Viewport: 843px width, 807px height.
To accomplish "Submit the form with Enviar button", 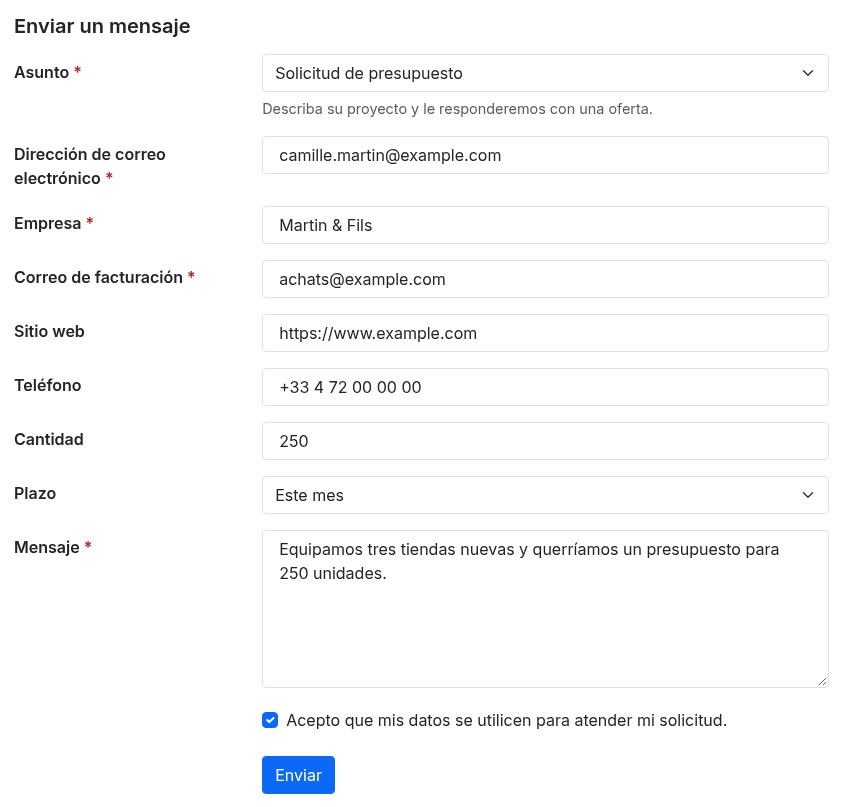I will pos(298,775).
